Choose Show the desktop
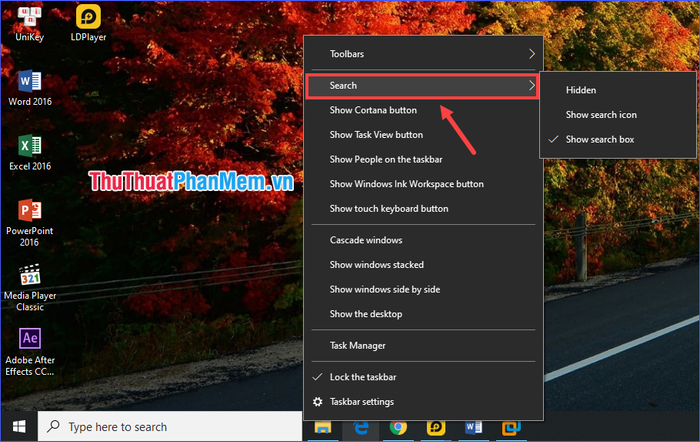The width and height of the screenshot is (700, 442). pyautogui.click(x=423, y=314)
